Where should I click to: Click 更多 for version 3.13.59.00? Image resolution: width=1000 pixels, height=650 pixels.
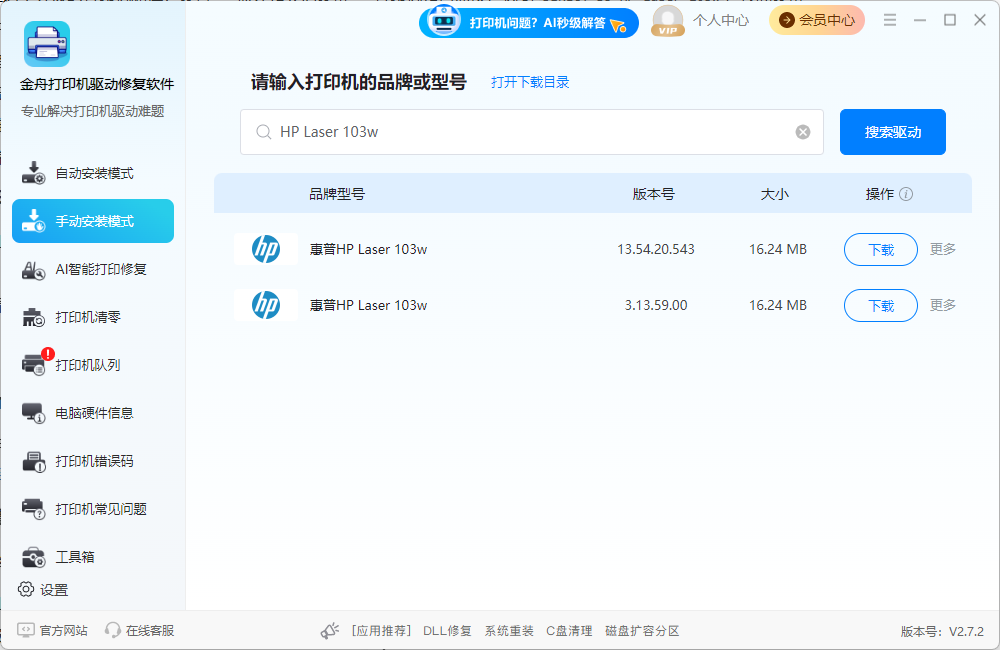pos(943,305)
